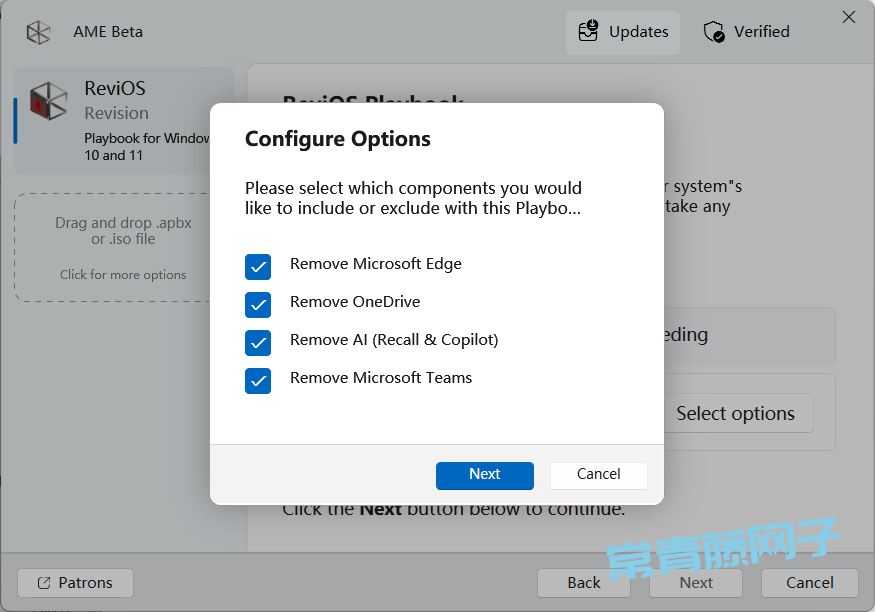Image resolution: width=875 pixels, height=612 pixels.
Task: Click the Select options button
Action: [735, 413]
